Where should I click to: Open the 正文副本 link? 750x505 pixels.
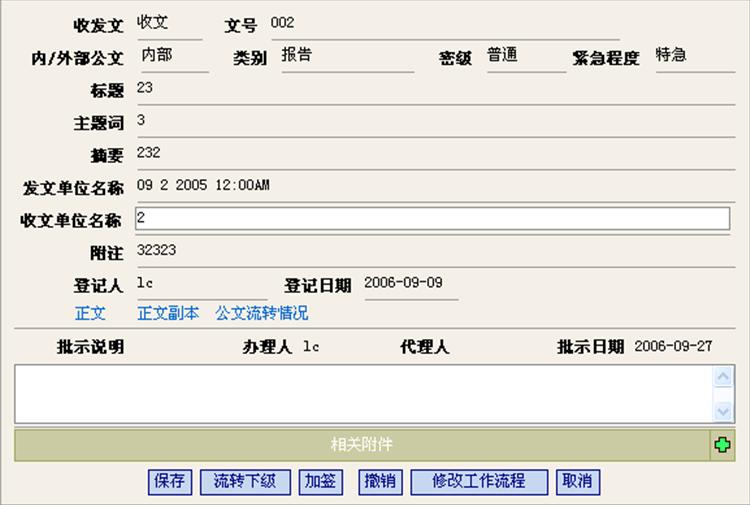tap(168, 313)
